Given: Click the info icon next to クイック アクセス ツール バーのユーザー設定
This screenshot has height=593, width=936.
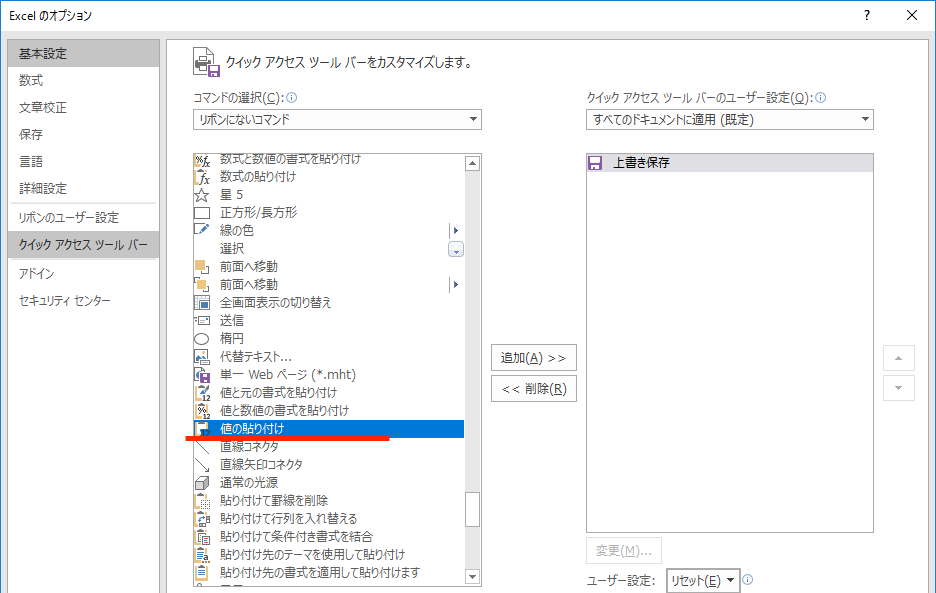Looking at the screenshot, I should coord(821,97).
